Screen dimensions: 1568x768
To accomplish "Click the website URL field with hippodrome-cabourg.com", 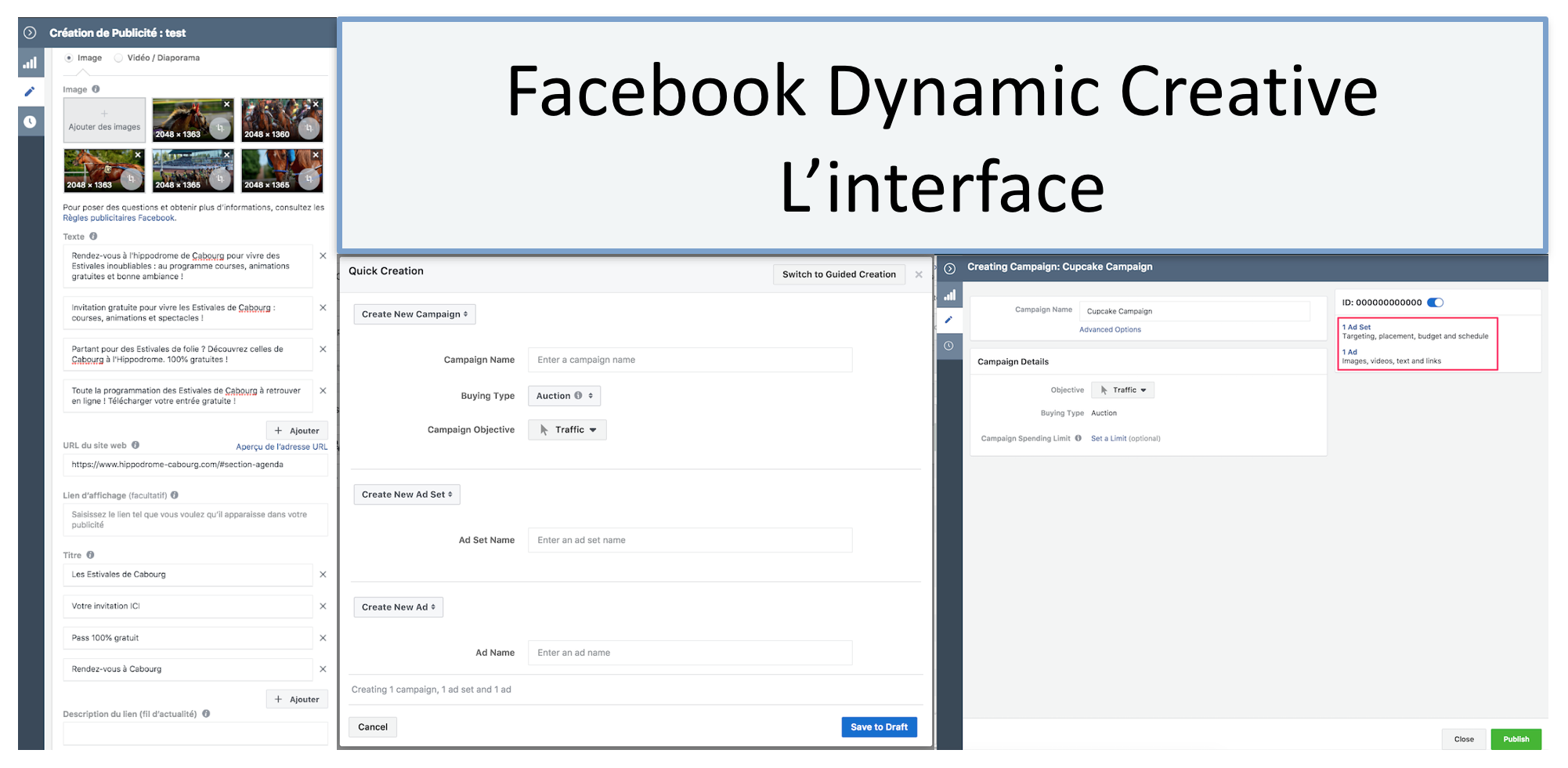I will [x=195, y=465].
